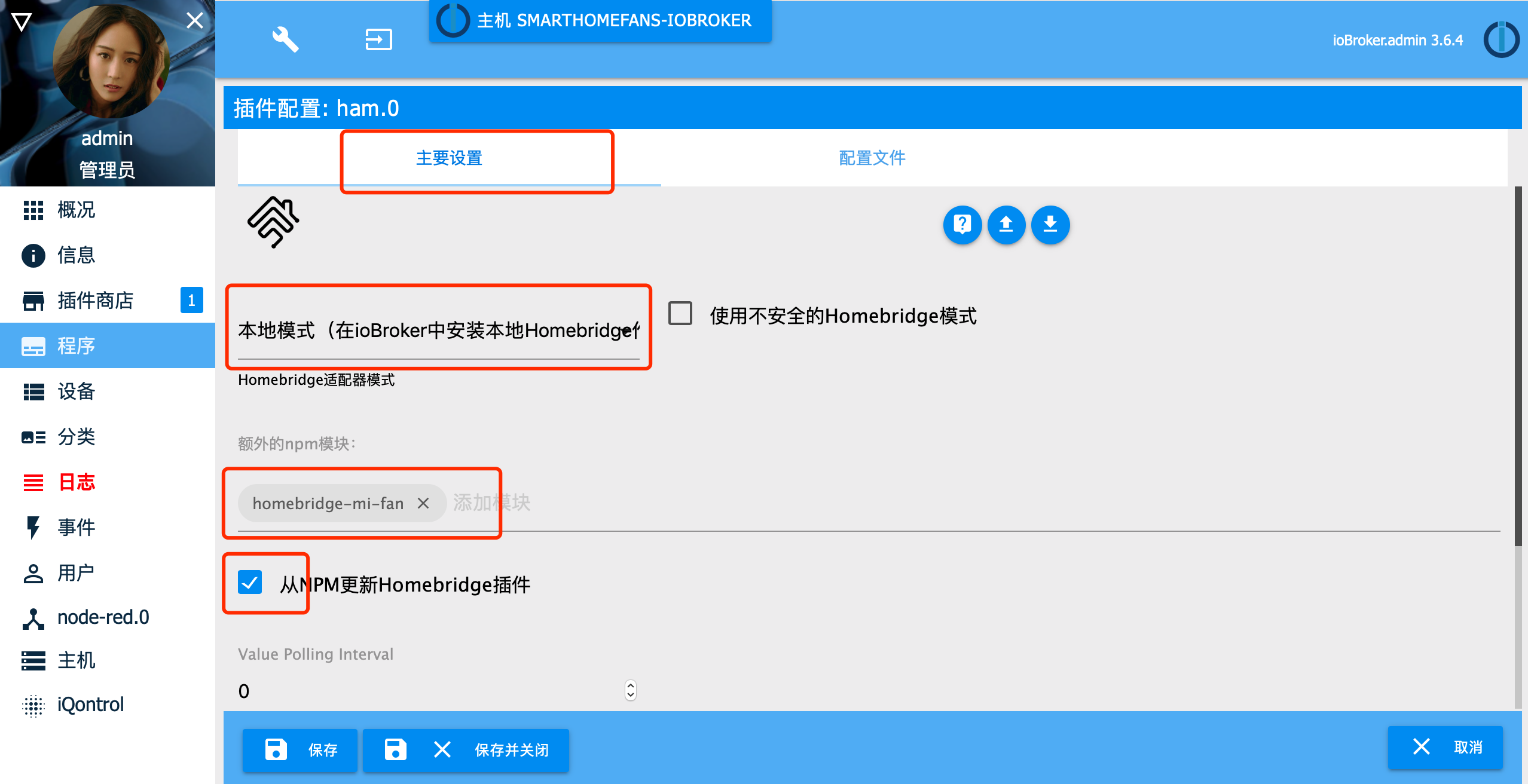Click the Homebridge adapter logo
This screenshot has height=784, width=1528.
(x=273, y=222)
